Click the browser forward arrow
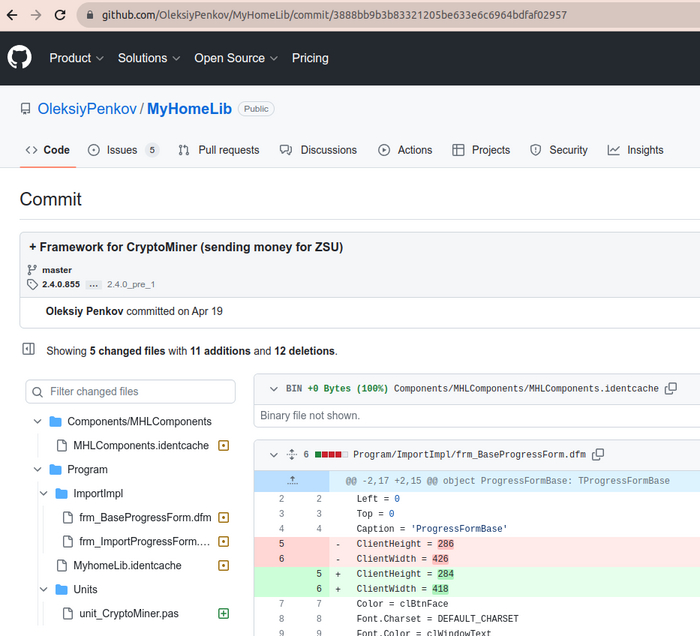Screen dimensions: 700x636 36,15
